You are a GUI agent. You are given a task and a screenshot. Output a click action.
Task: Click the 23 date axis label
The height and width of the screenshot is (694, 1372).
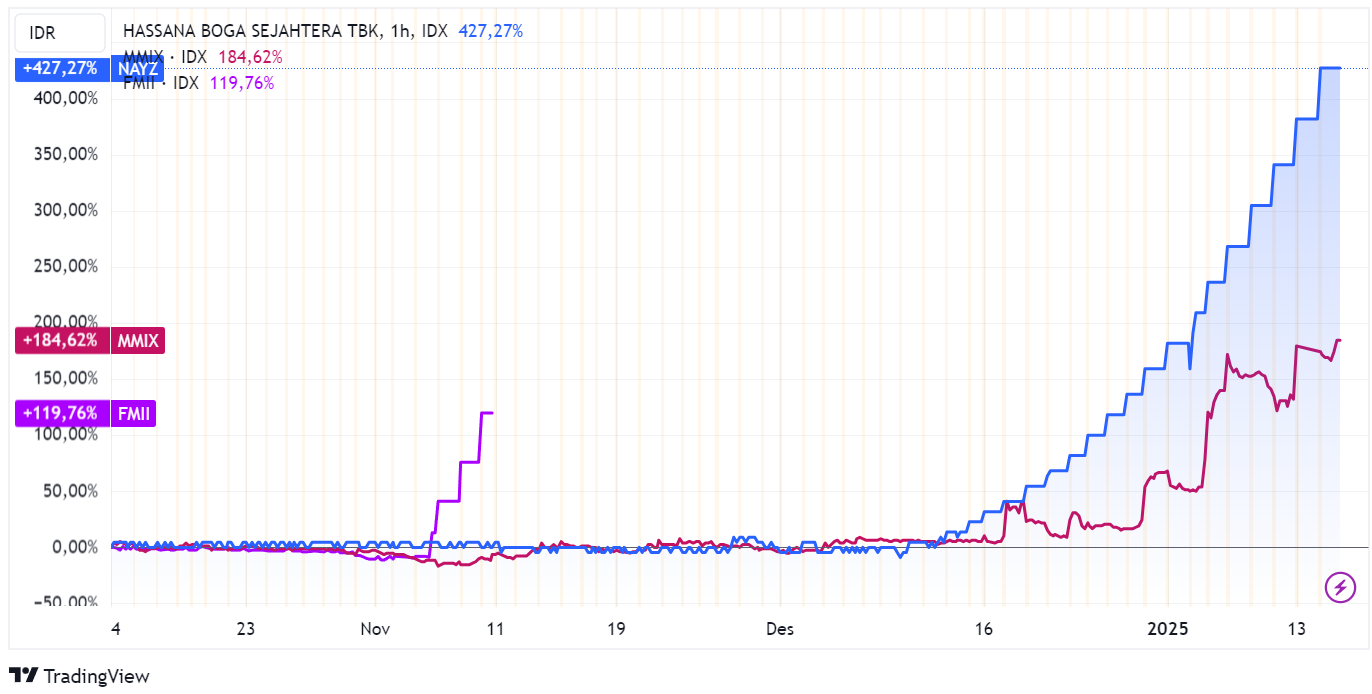[x=246, y=629]
